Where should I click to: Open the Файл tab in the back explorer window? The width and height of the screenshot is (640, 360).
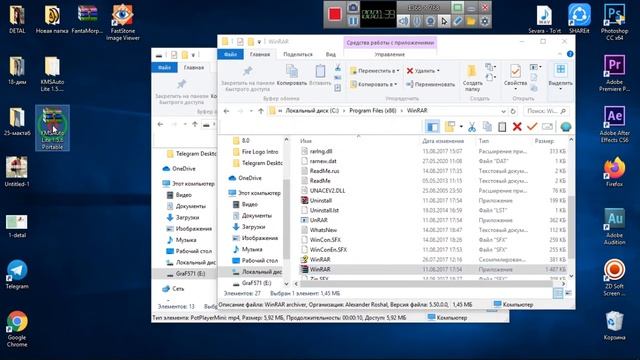click(164, 67)
